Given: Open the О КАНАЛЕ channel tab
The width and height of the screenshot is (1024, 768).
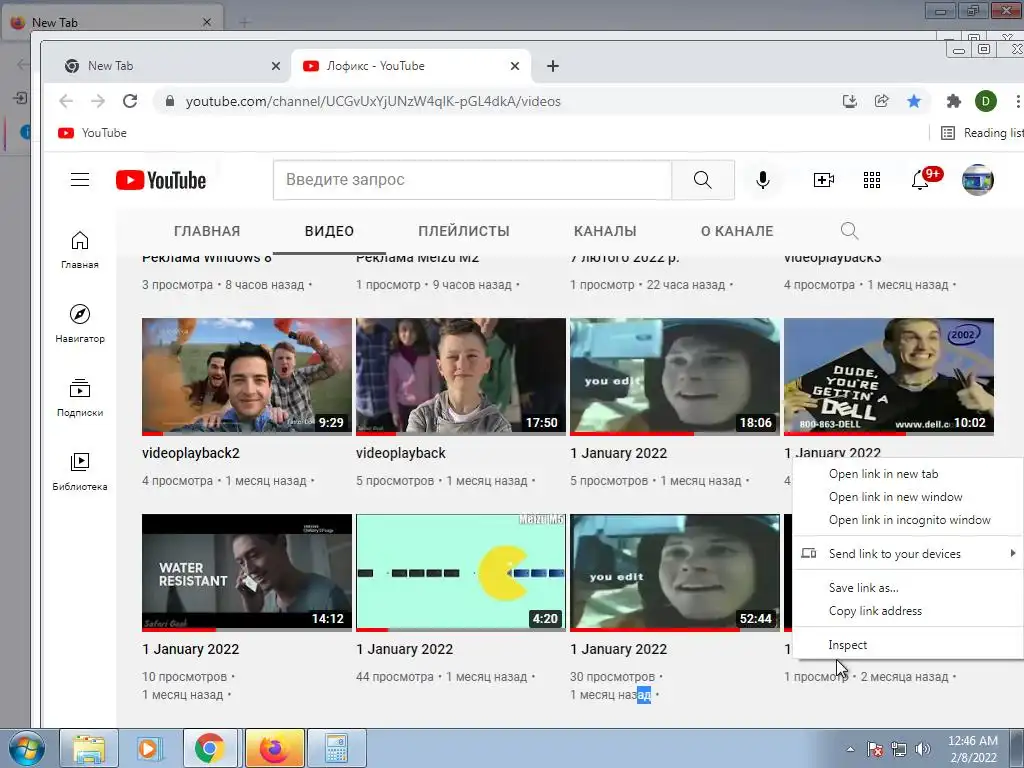Looking at the screenshot, I should tap(737, 231).
